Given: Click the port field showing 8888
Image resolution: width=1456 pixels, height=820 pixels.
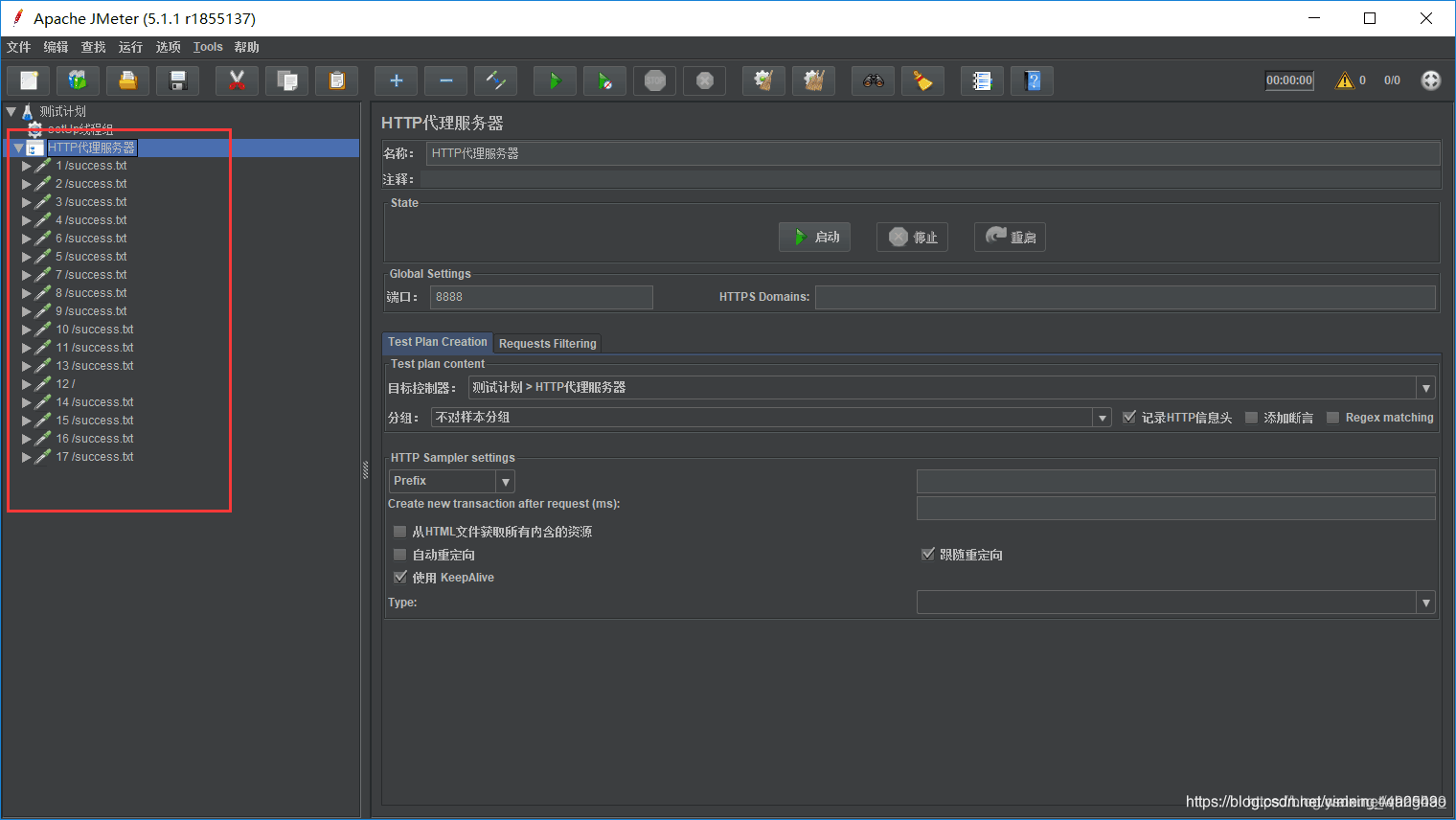Looking at the screenshot, I should 541,297.
